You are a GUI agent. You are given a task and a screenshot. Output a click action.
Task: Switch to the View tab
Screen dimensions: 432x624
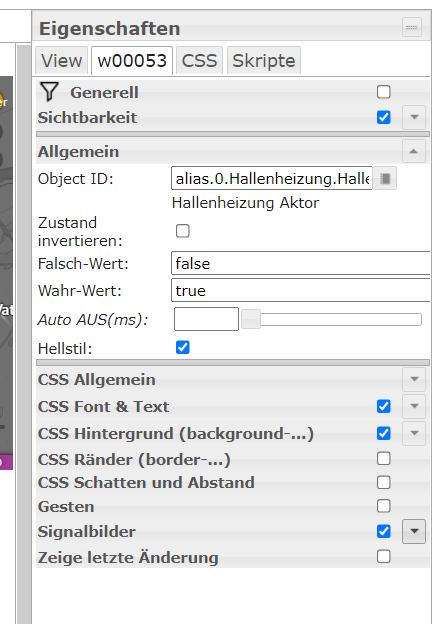(x=62, y=61)
